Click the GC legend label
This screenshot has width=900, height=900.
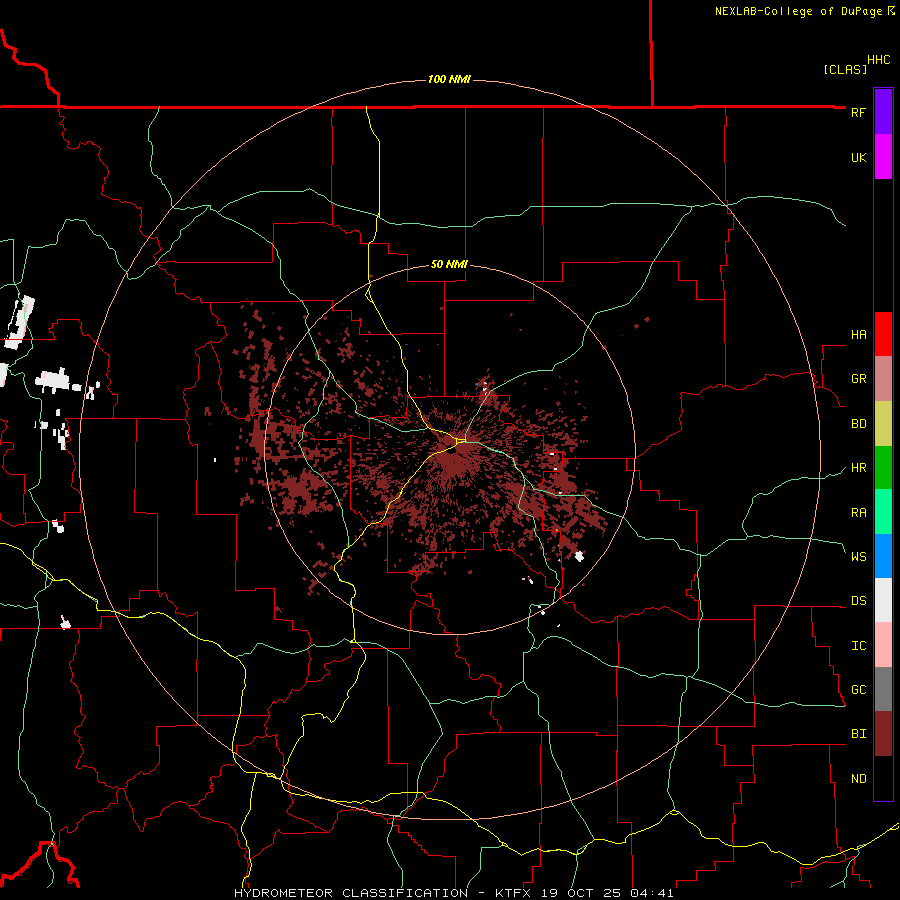pyautogui.click(x=858, y=690)
